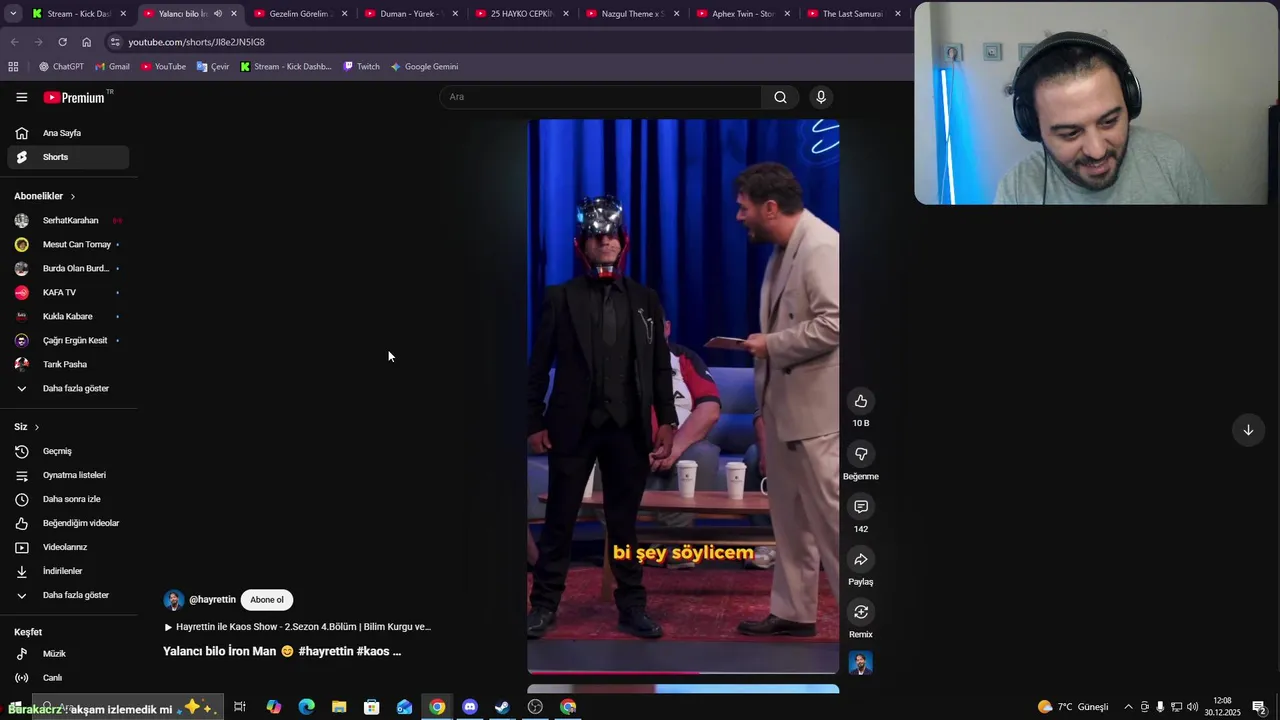The image size is (1280, 720).
Task: Open Google Gemini bookmark
Action: (x=424, y=67)
